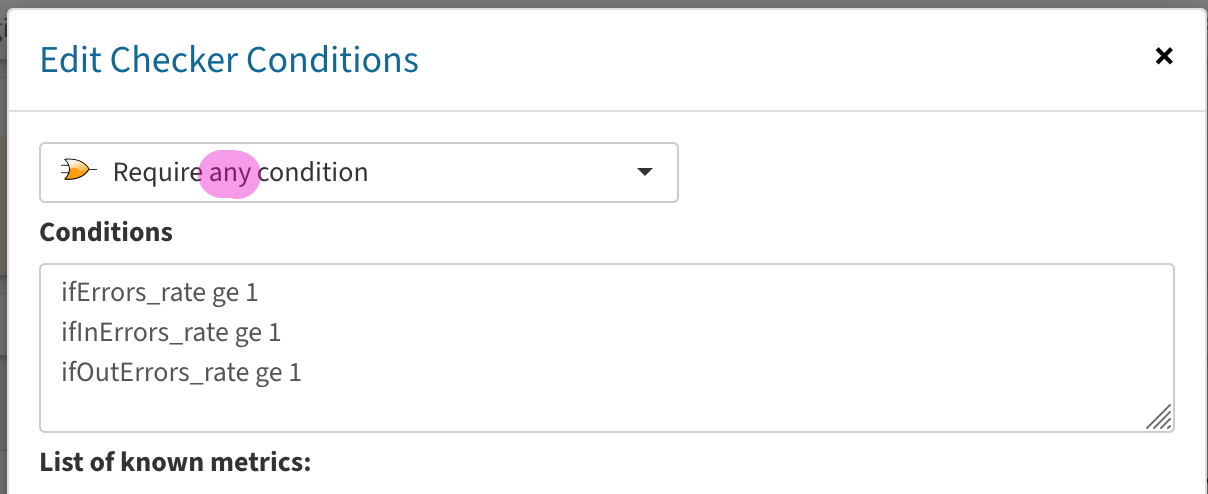The height and width of the screenshot is (494, 1208).
Task: Click the dropdown caret arrow
Action: tap(645, 172)
